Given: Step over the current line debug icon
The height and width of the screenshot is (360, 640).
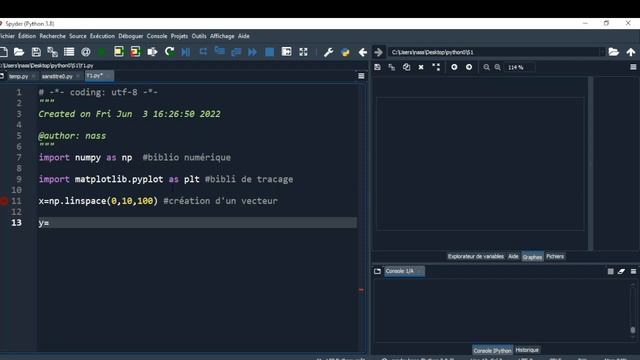Looking at the screenshot, I should [203, 52].
